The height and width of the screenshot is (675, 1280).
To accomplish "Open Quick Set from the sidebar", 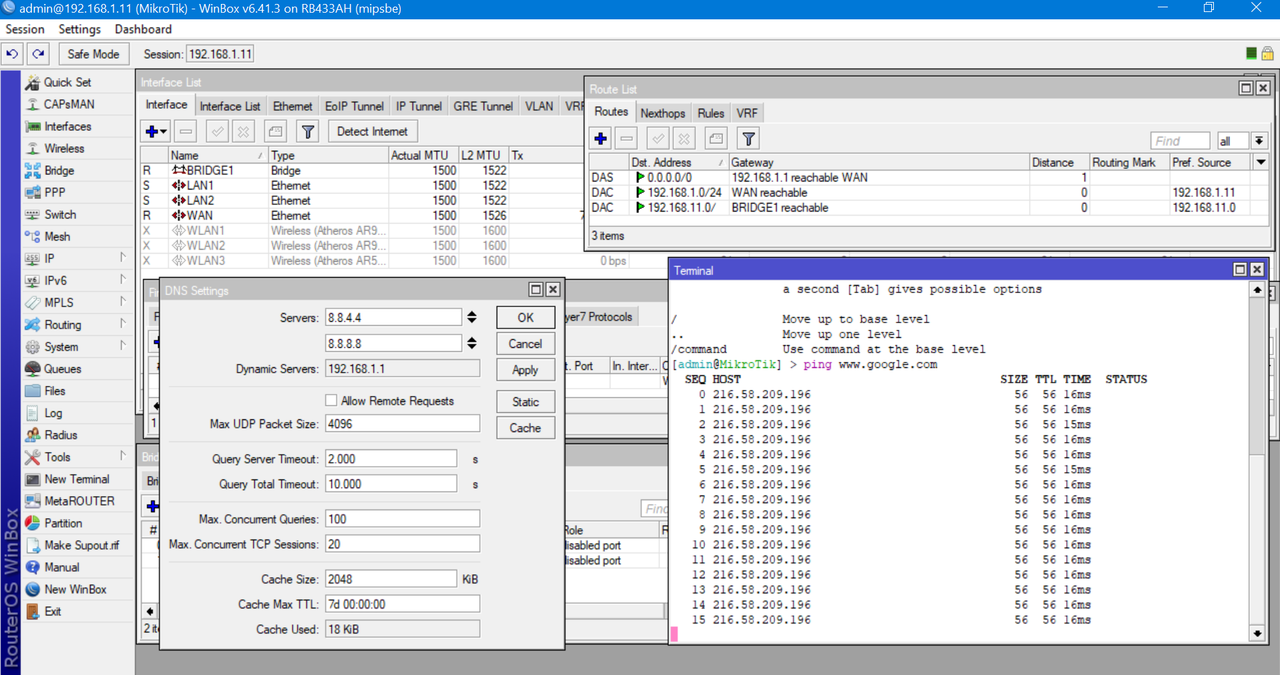I will [x=67, y=82].
